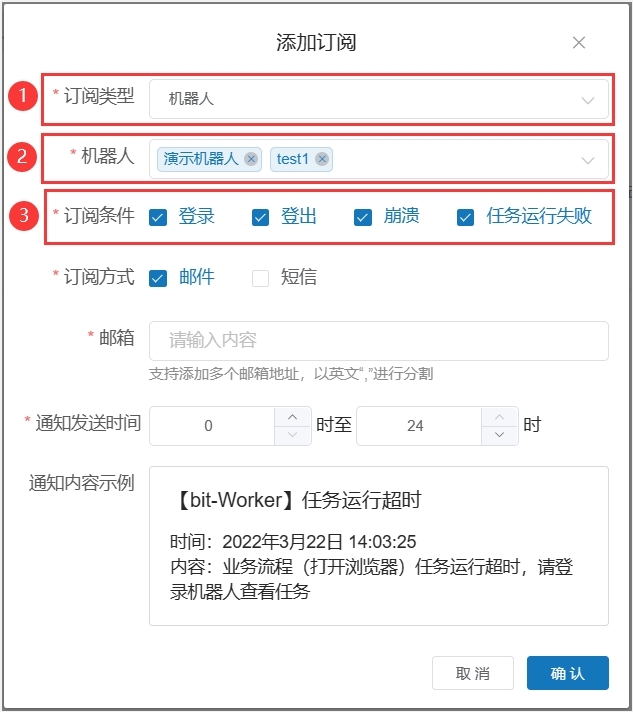Increase the start hour with the up arrow
This screenshot has width=633, height=712.
(x=292, y=416)
